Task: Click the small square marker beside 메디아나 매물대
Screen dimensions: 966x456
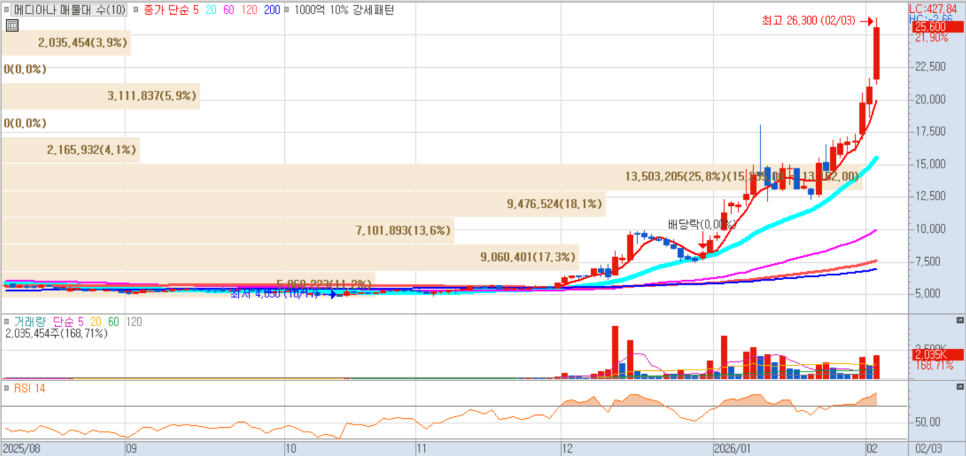Action: pyautogui.click(x=7, y=10)
